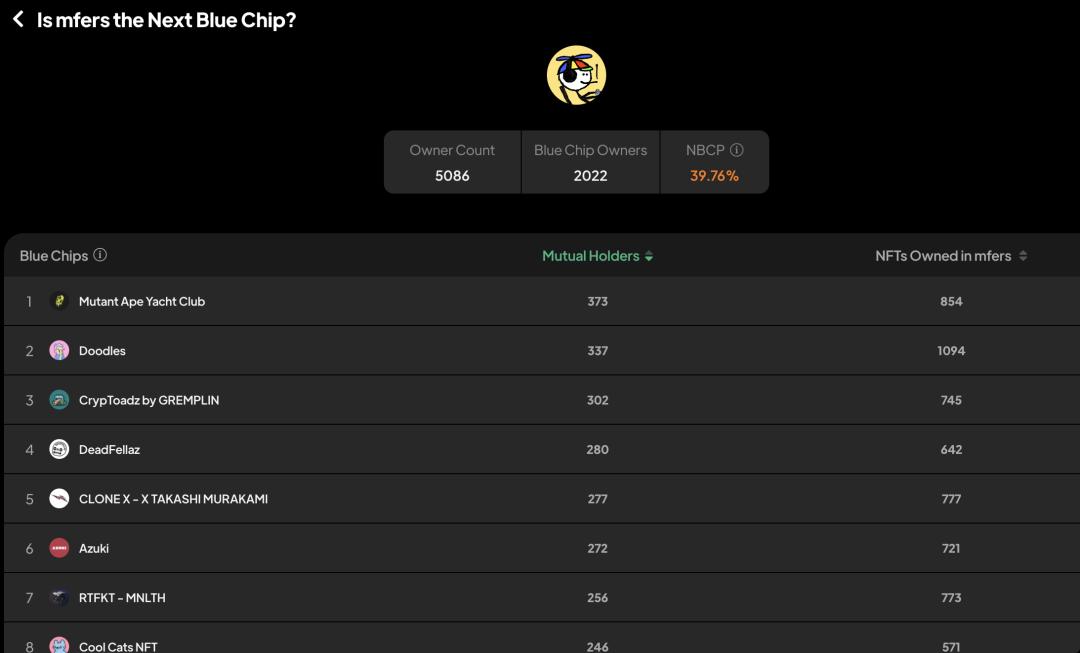1080x653 pixels.
Task: Click the CrypToadz by GREMPLIN icon
Action: (x=59, y=400)
